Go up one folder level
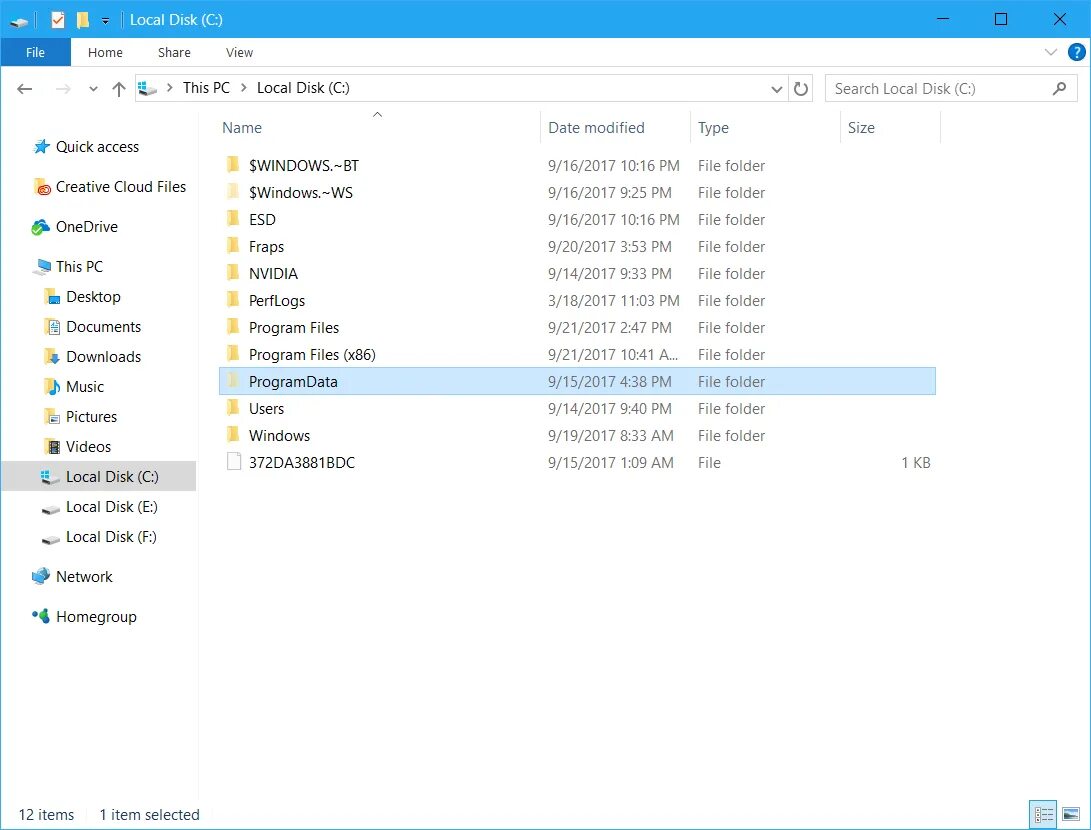 pos(118,88)
